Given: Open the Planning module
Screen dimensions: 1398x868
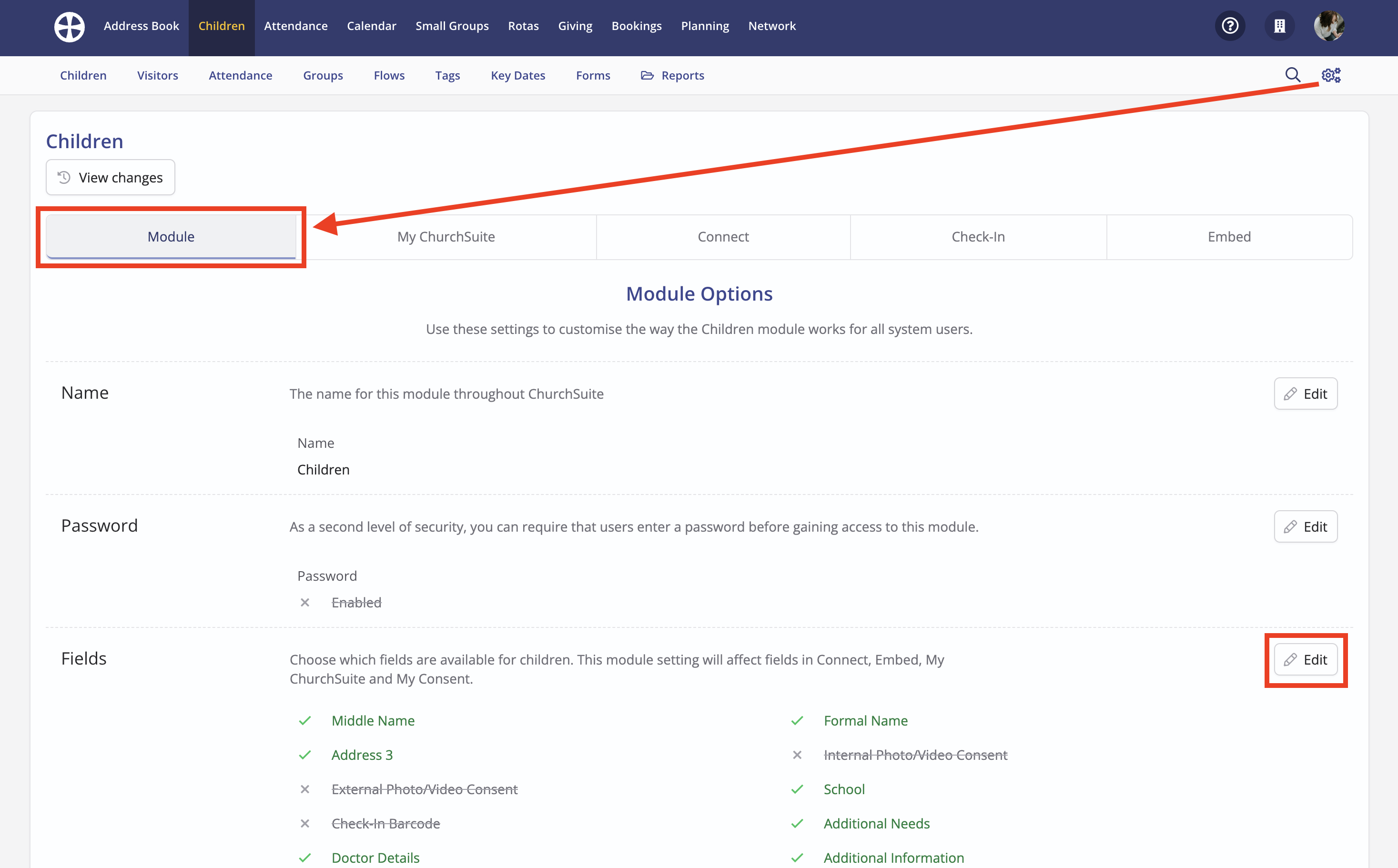Looking at the screenshot, I should (x=704, y=26).
